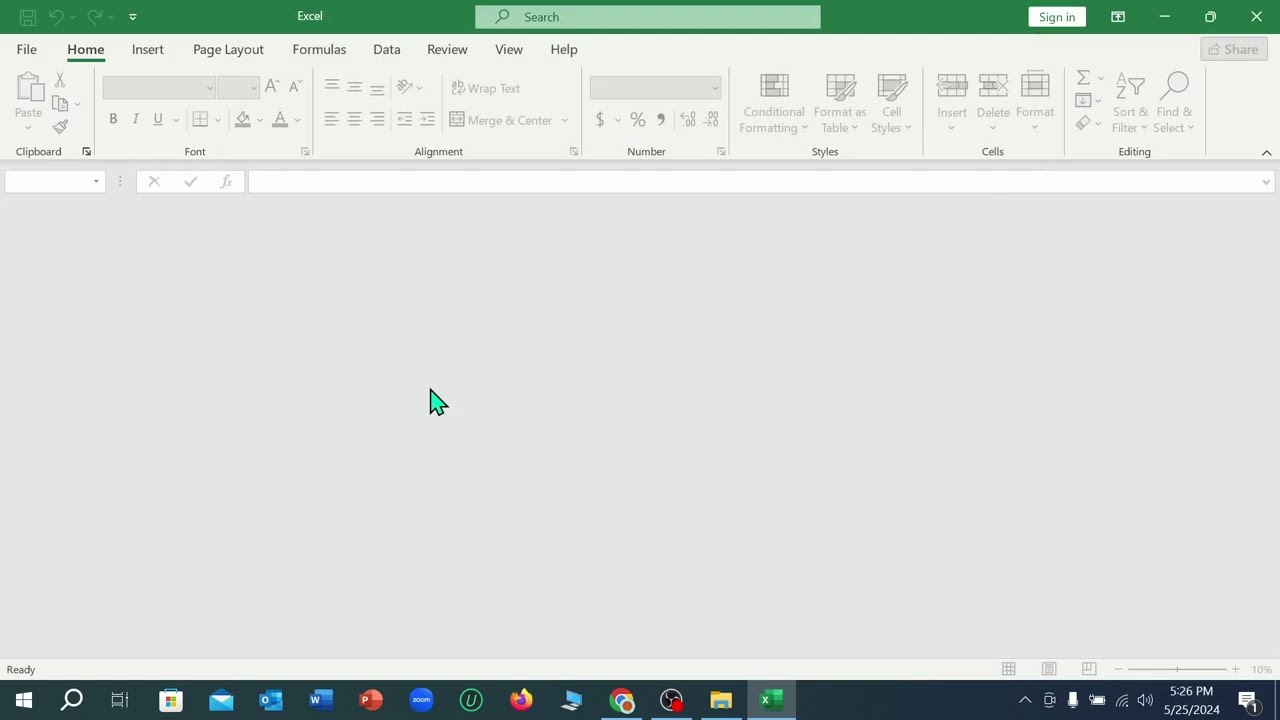Viewport: 1280px width, 720px height.
Task: Toggle Underline formatting
Action: [157, 120]
